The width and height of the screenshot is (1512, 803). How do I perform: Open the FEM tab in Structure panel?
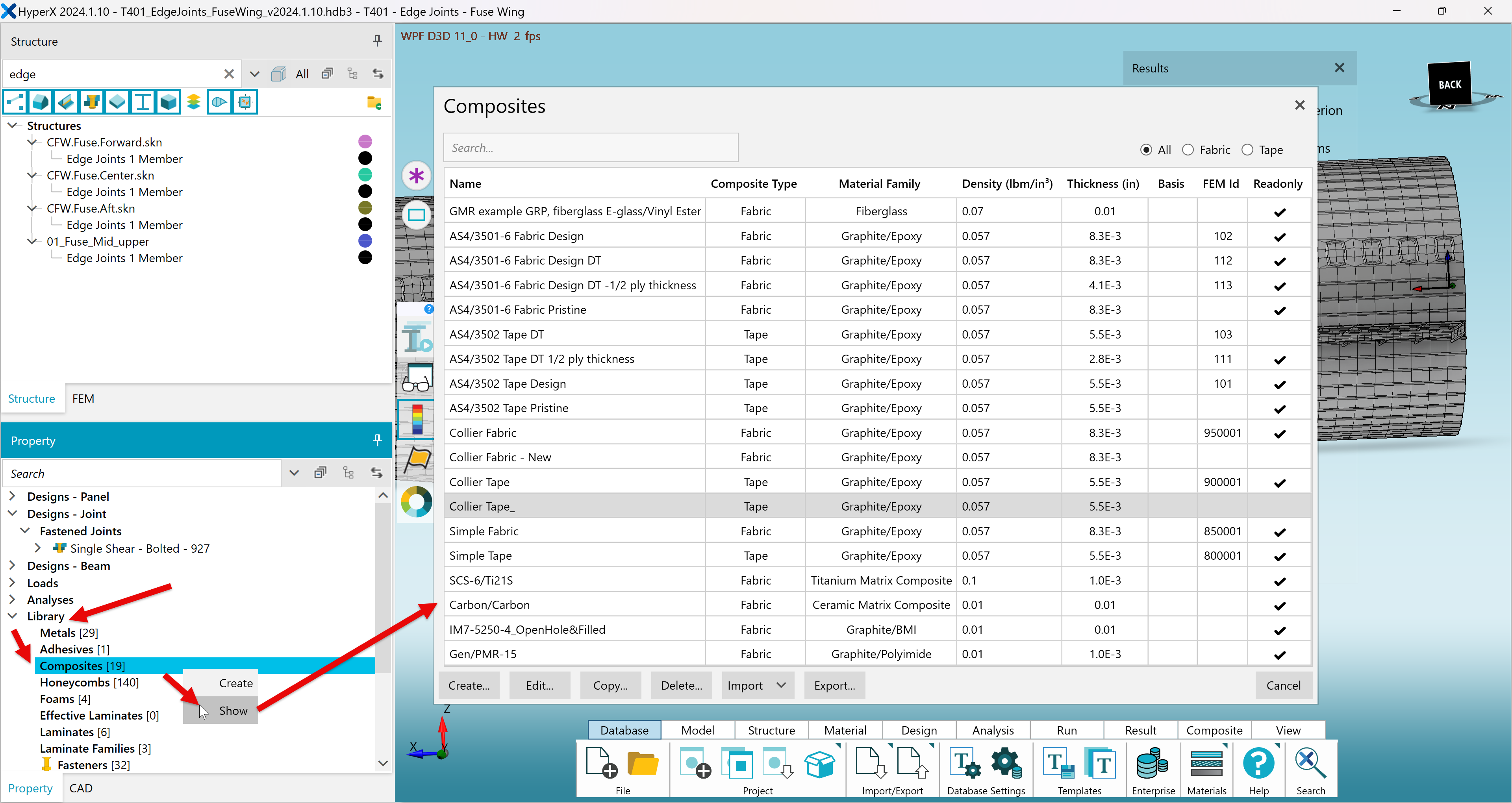(x=83, y=399)
